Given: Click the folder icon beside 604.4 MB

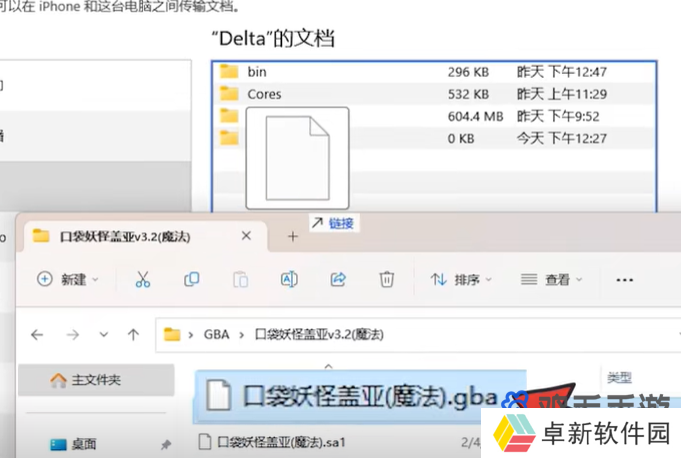Looking at the screenshot, I should point(229,116).
